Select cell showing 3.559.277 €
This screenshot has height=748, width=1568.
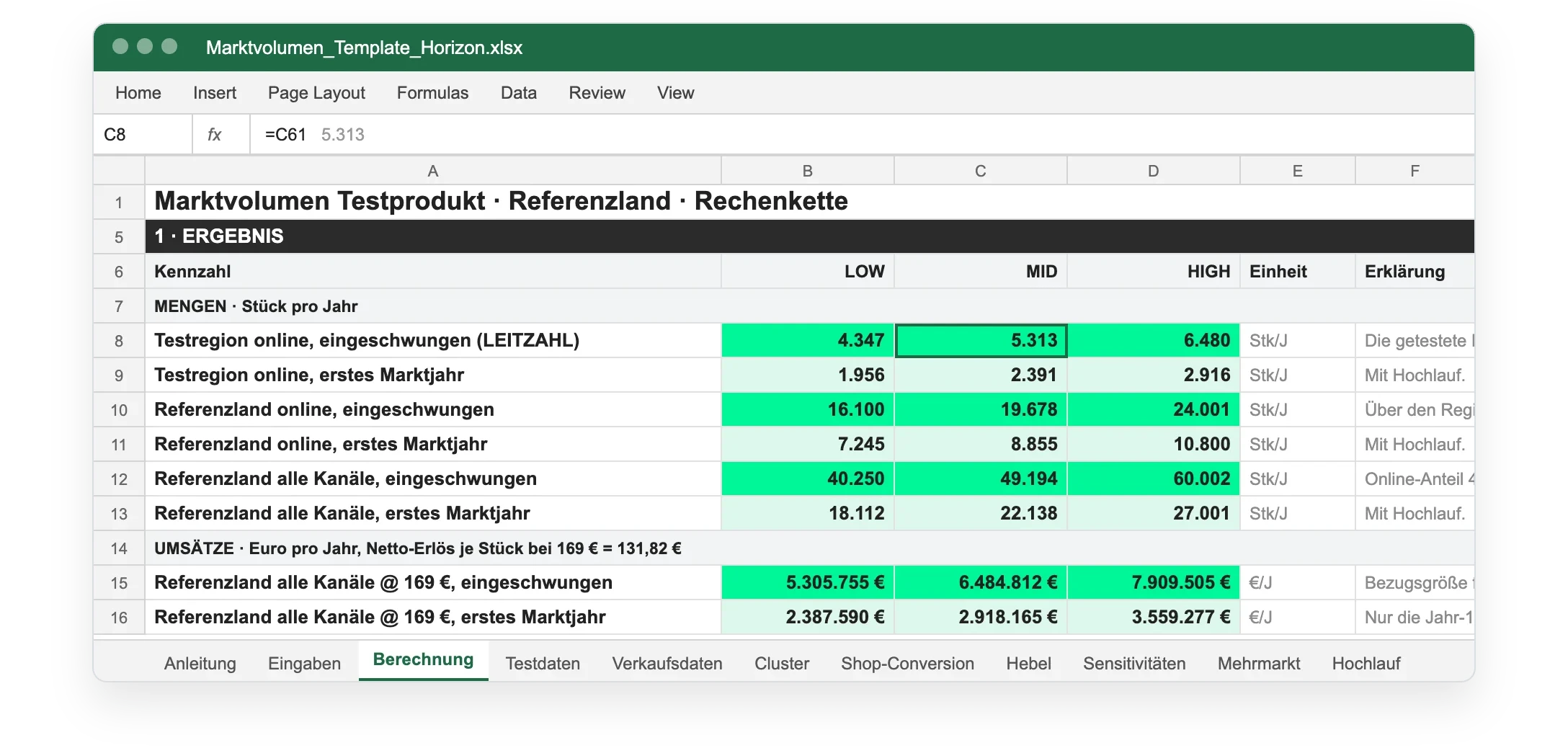(x=1153, y=618)
